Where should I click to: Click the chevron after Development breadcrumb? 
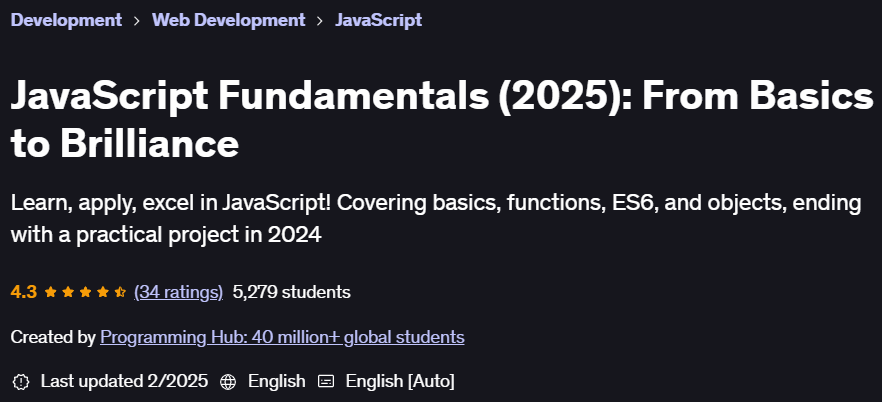pyautogui.click(x=137, y=21)
